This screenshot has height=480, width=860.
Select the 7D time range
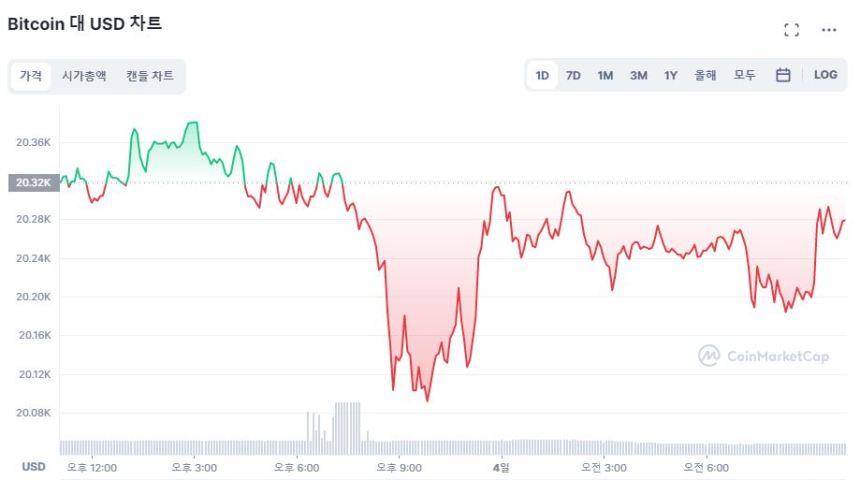coord(573,75)
